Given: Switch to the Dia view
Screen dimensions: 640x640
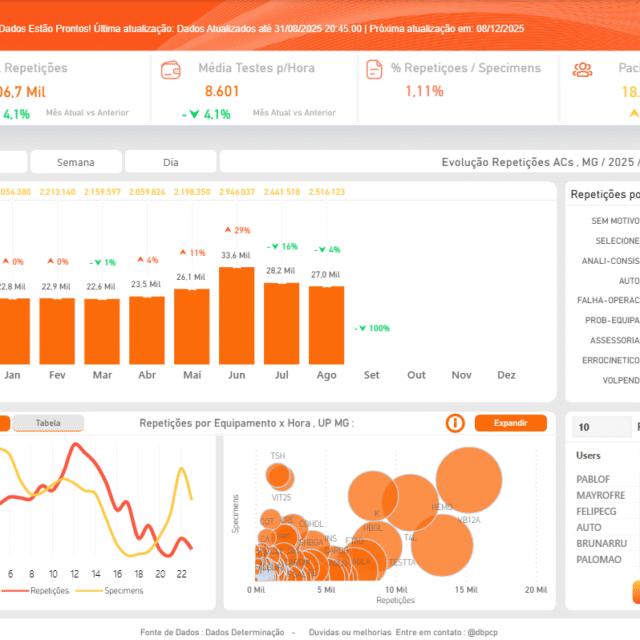Looking at the screenshot, I should (170, 162).
